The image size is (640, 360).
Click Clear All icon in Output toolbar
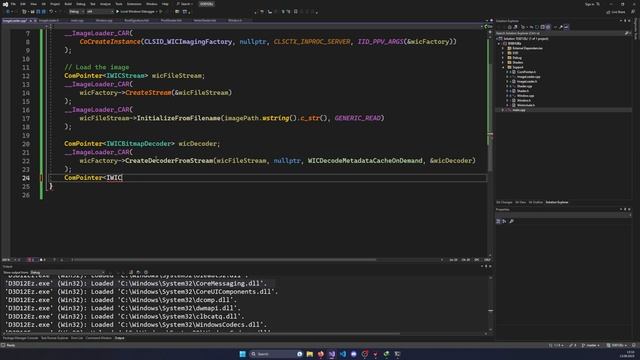(131, 272)
